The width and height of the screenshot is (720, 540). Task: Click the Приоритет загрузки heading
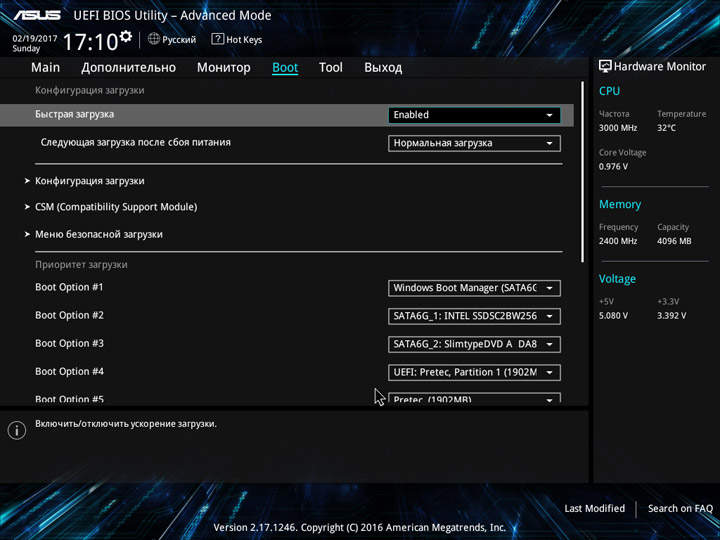tap(81, 264)
